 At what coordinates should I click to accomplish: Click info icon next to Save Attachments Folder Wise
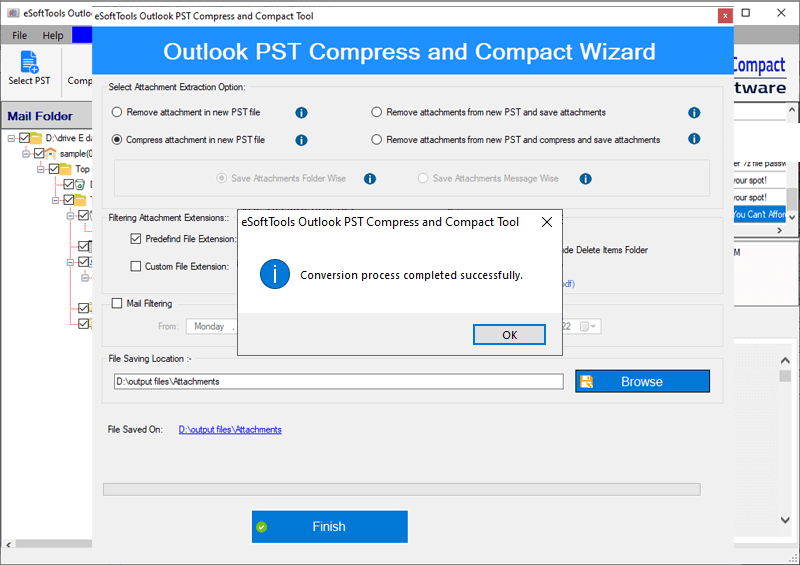click(x=369, y=179)
